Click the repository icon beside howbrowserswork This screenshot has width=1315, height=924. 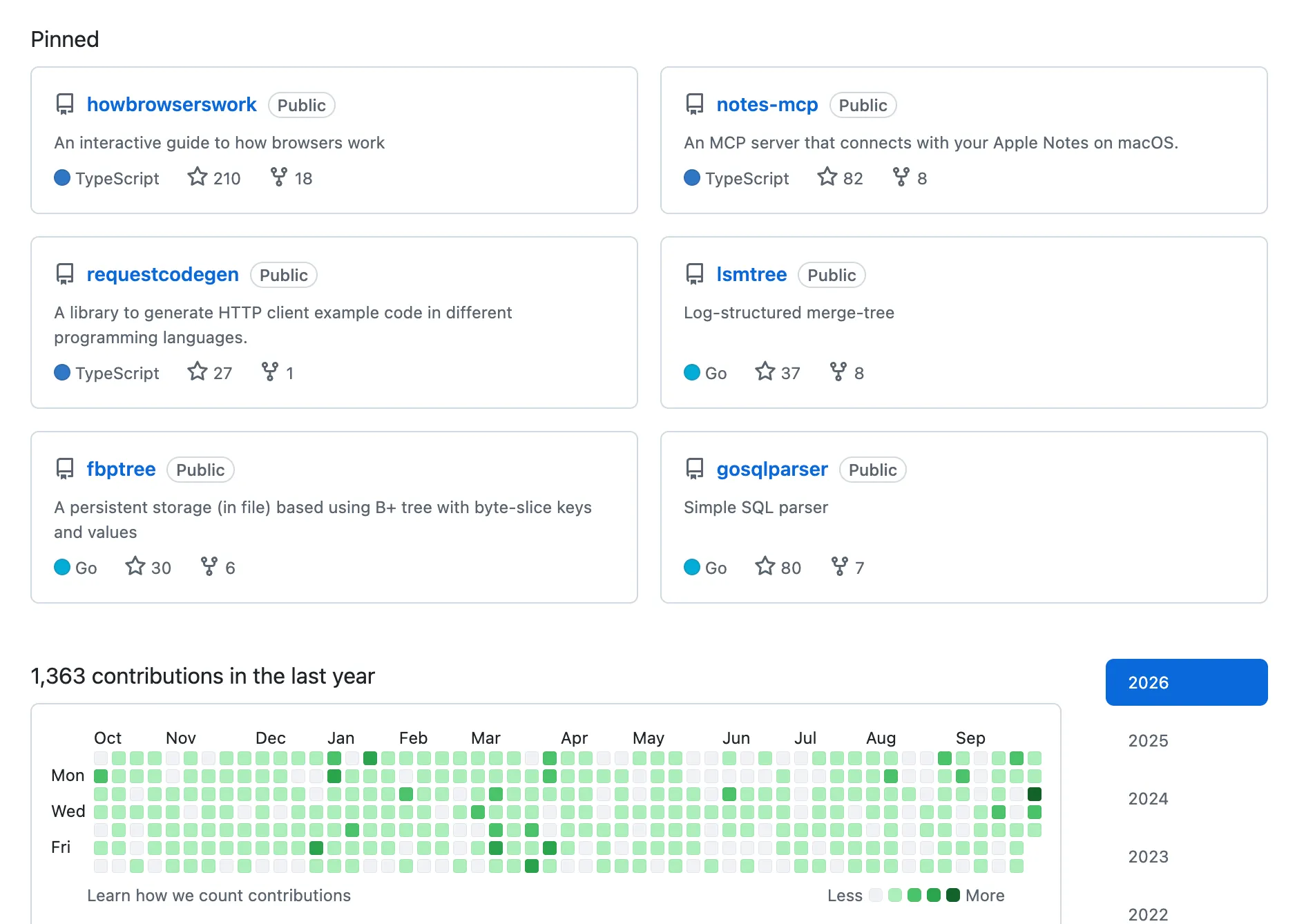65,104
